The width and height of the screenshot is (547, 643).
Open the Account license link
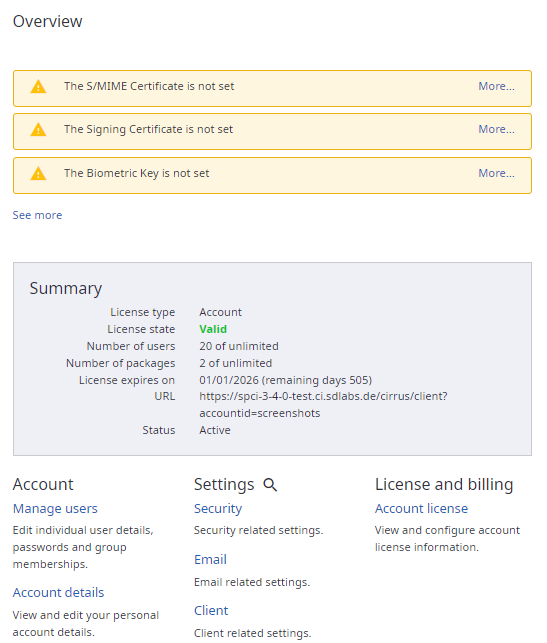pos(421,509)
